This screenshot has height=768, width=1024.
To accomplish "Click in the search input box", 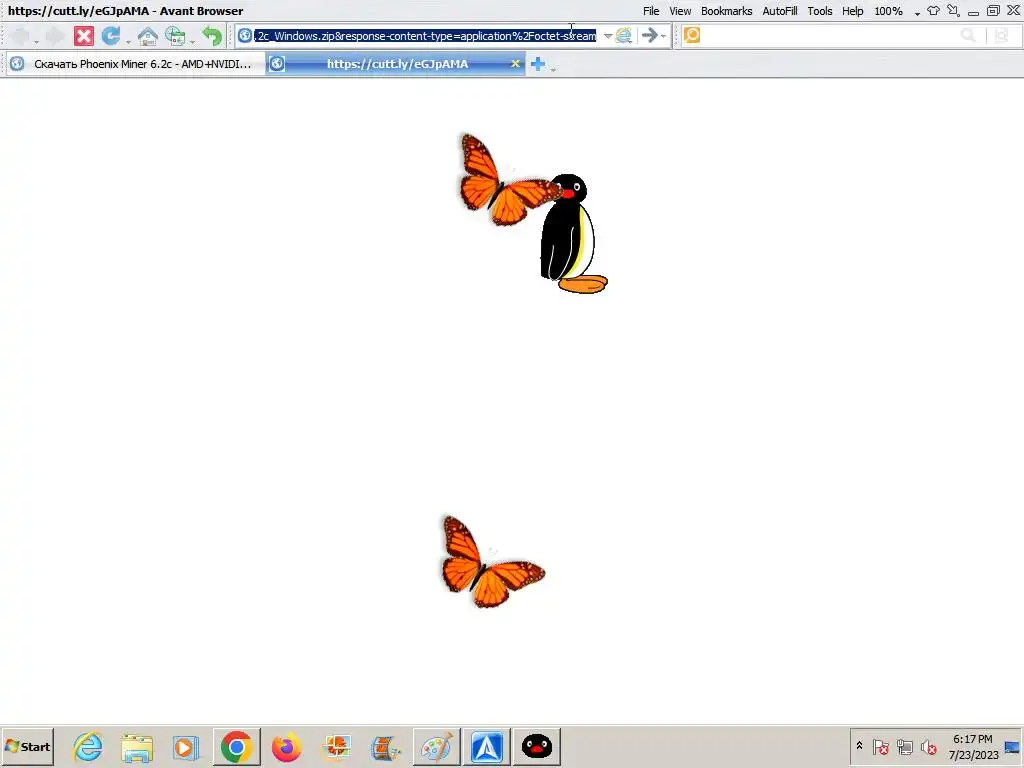I will click(x=829, y=35).
